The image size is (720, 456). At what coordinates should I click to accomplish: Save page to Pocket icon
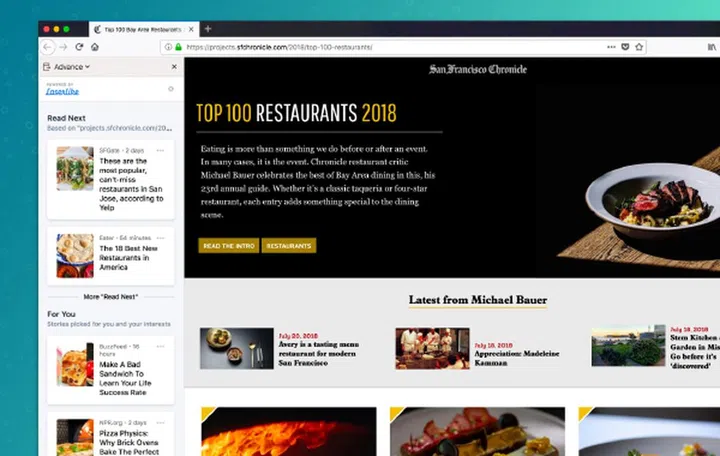click(625, 47)
